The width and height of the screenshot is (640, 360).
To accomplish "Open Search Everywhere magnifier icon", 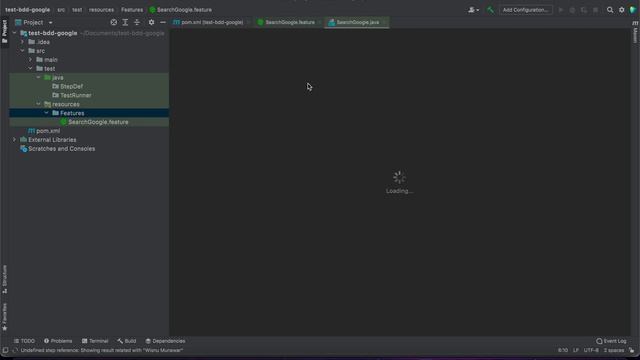I will pyautogui.click(x=610, y=10).
